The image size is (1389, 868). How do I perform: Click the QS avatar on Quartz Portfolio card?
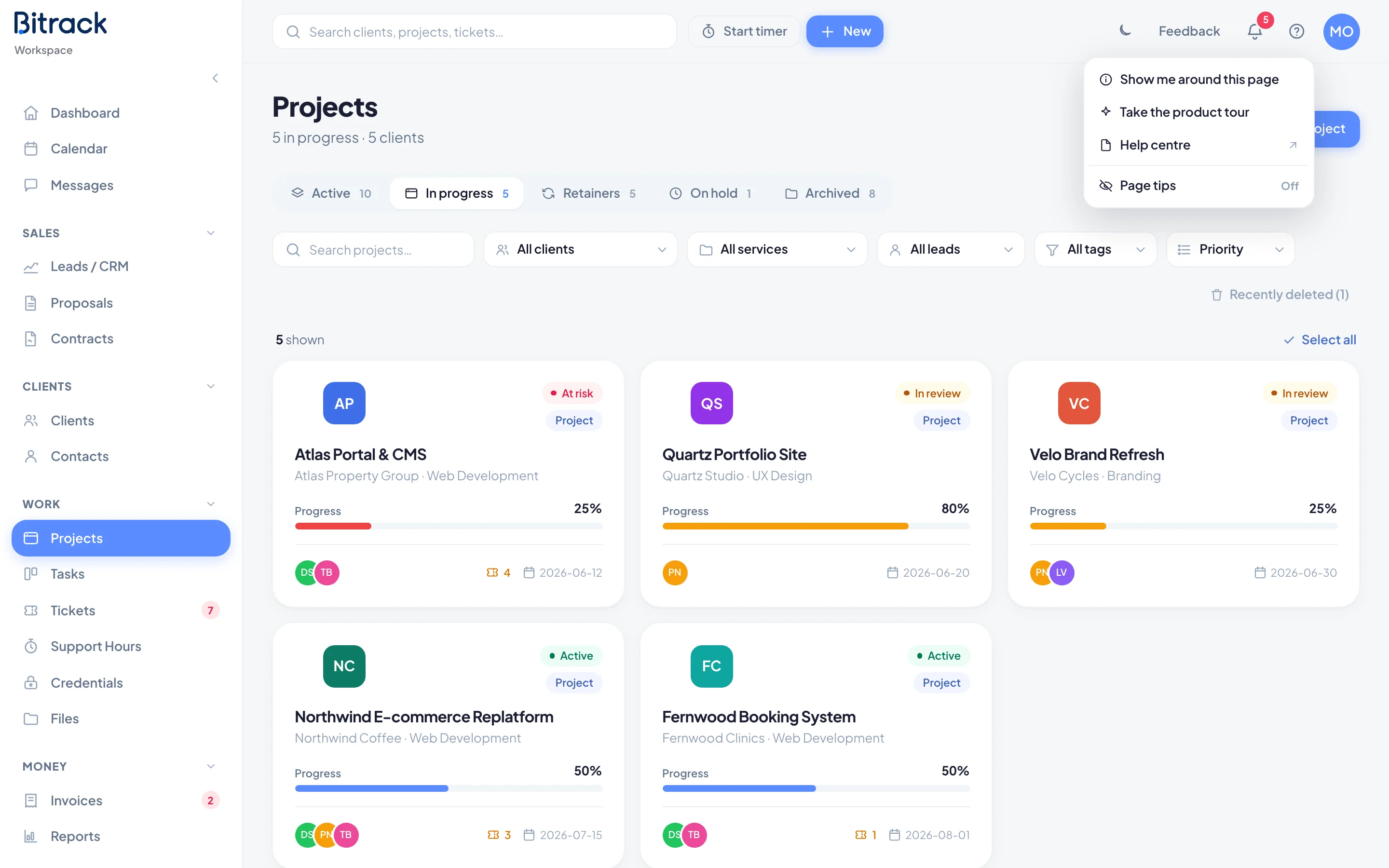711,403
